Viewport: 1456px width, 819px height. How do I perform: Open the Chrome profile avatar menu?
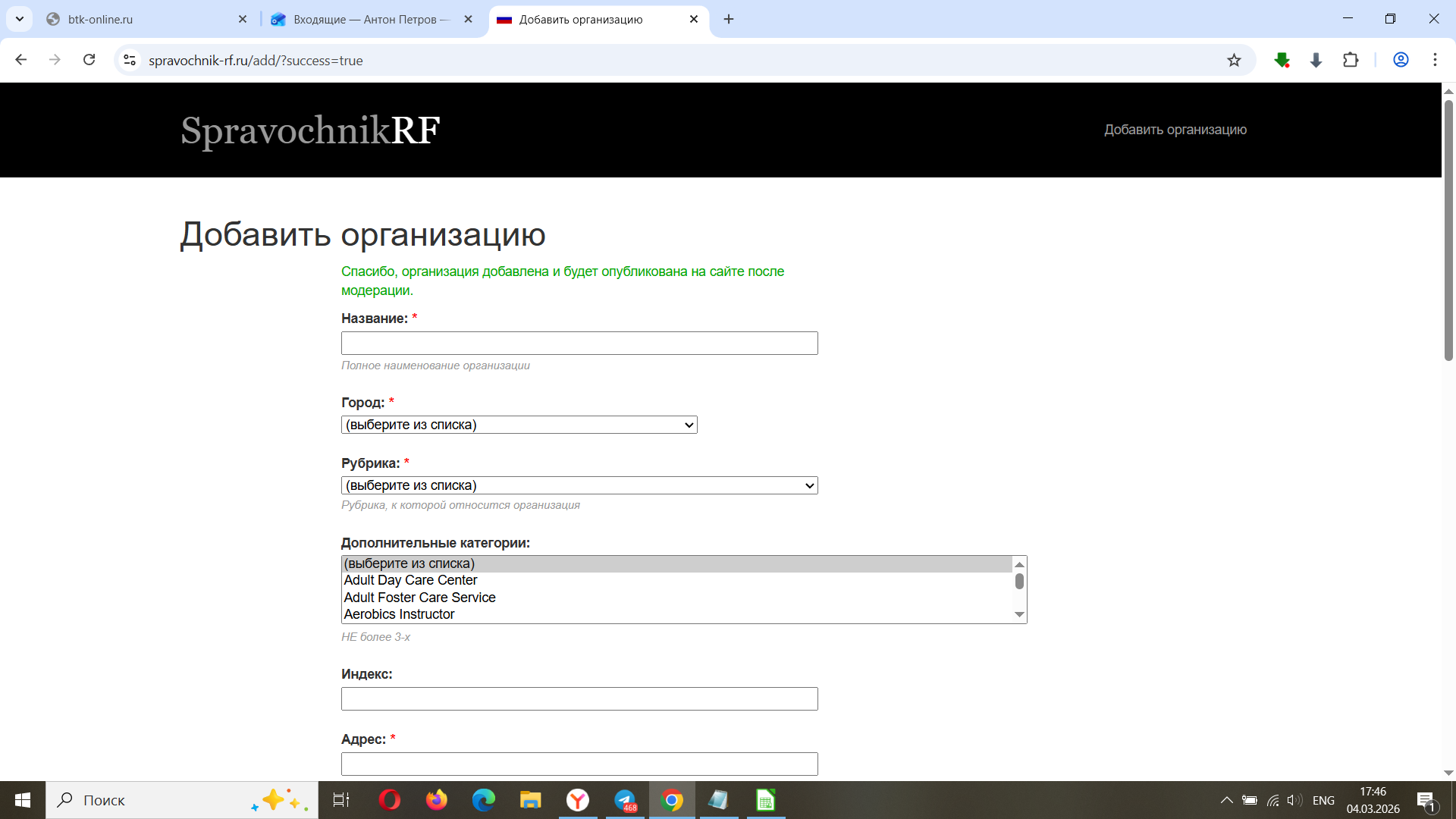1401,60
